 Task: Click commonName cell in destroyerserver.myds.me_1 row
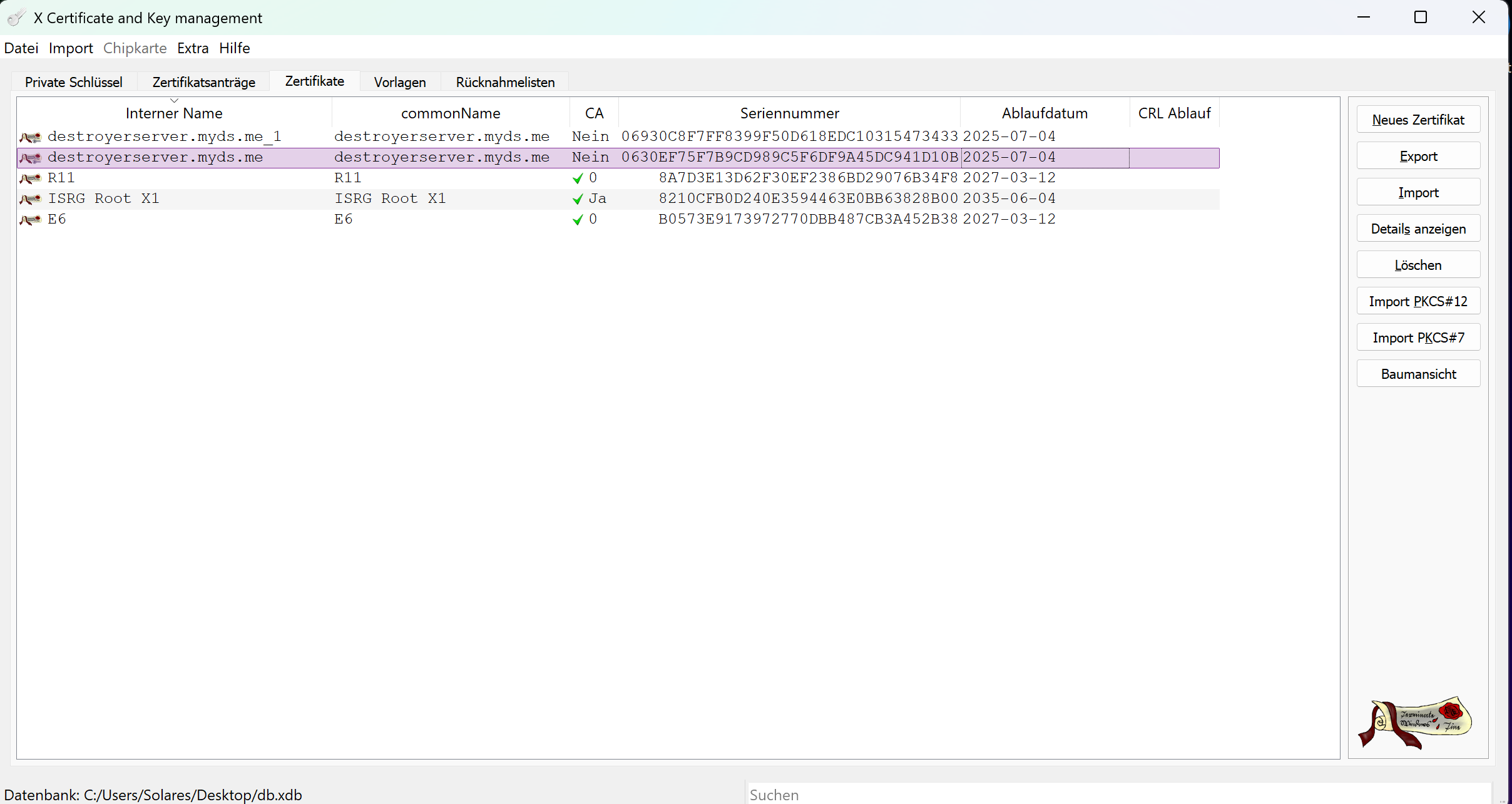(442, 137)
